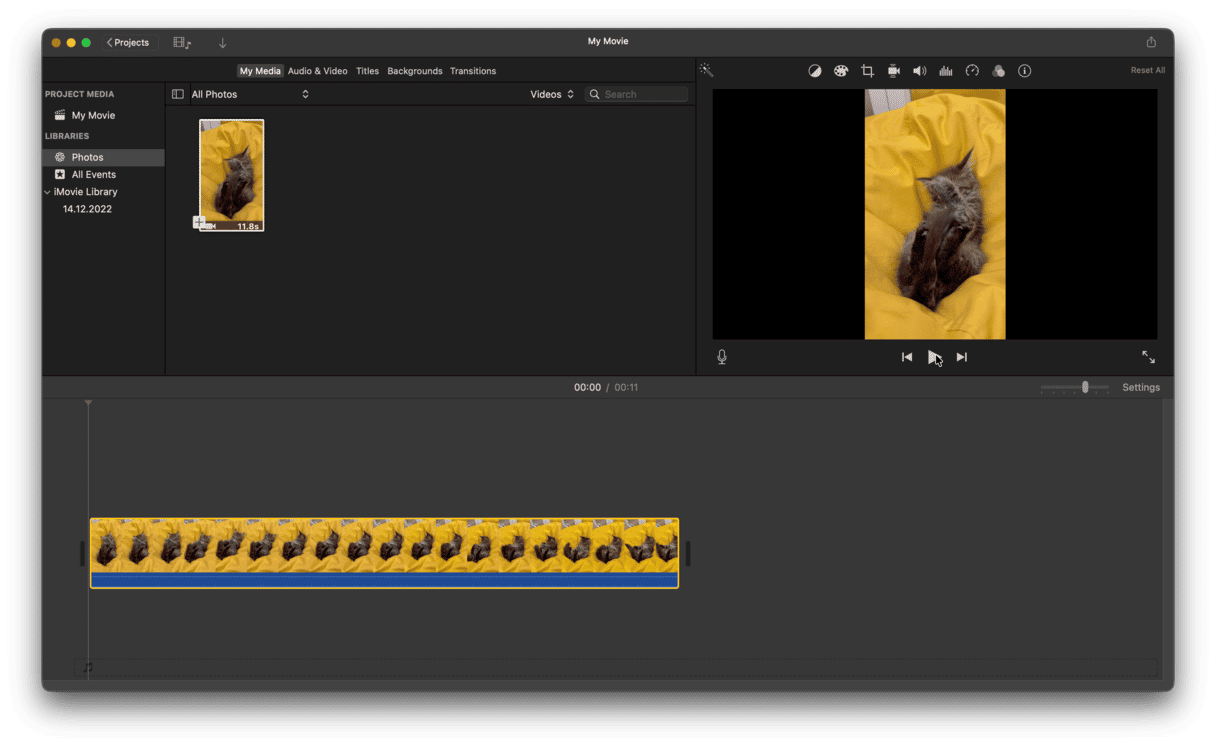The width and height of the screenshot is (1216, 747).
Task: Collapse the iMovie Library tree
Action: [x=48, y=192]
